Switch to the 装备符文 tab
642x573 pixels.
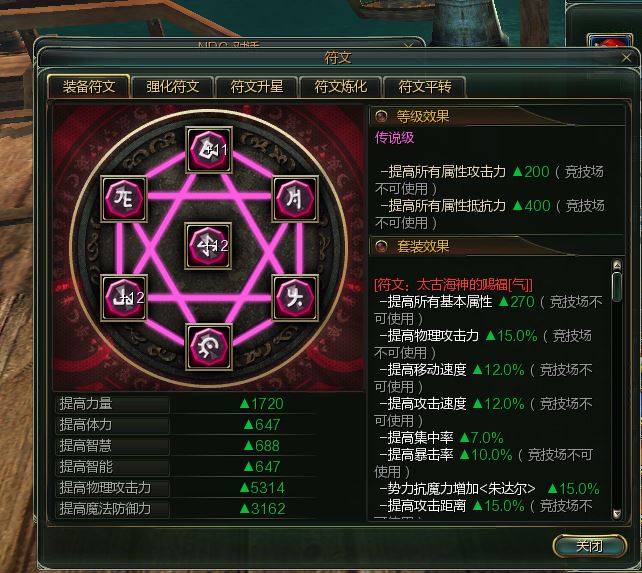[x=89, y=86]
